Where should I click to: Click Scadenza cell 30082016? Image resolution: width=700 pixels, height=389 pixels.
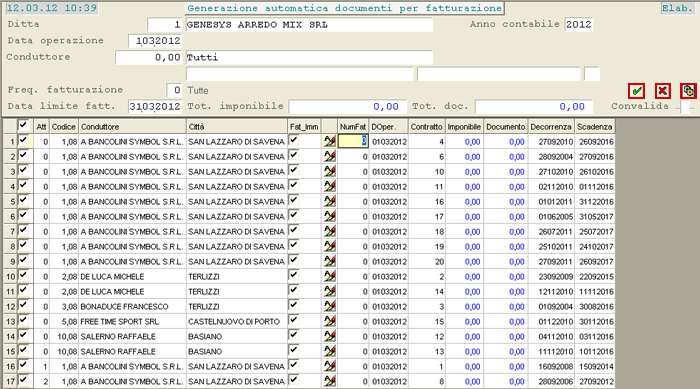tap(596, 306)
